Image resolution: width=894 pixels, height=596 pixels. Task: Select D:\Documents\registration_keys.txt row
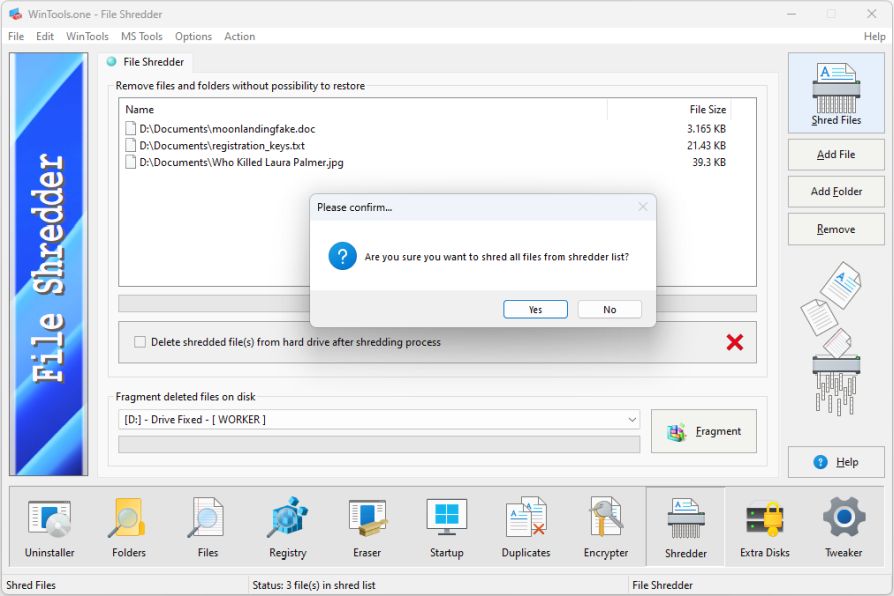[425, 145]
